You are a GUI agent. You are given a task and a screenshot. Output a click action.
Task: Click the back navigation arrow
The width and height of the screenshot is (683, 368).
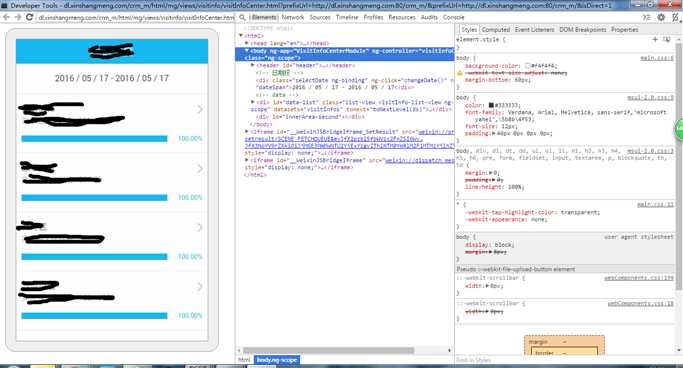pyautogui.click(x=7, y=17)
